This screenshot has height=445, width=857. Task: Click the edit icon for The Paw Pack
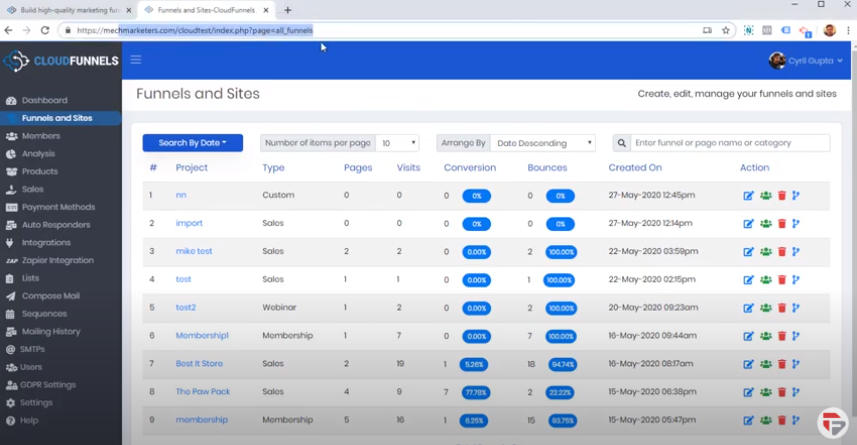click(749, 392)
